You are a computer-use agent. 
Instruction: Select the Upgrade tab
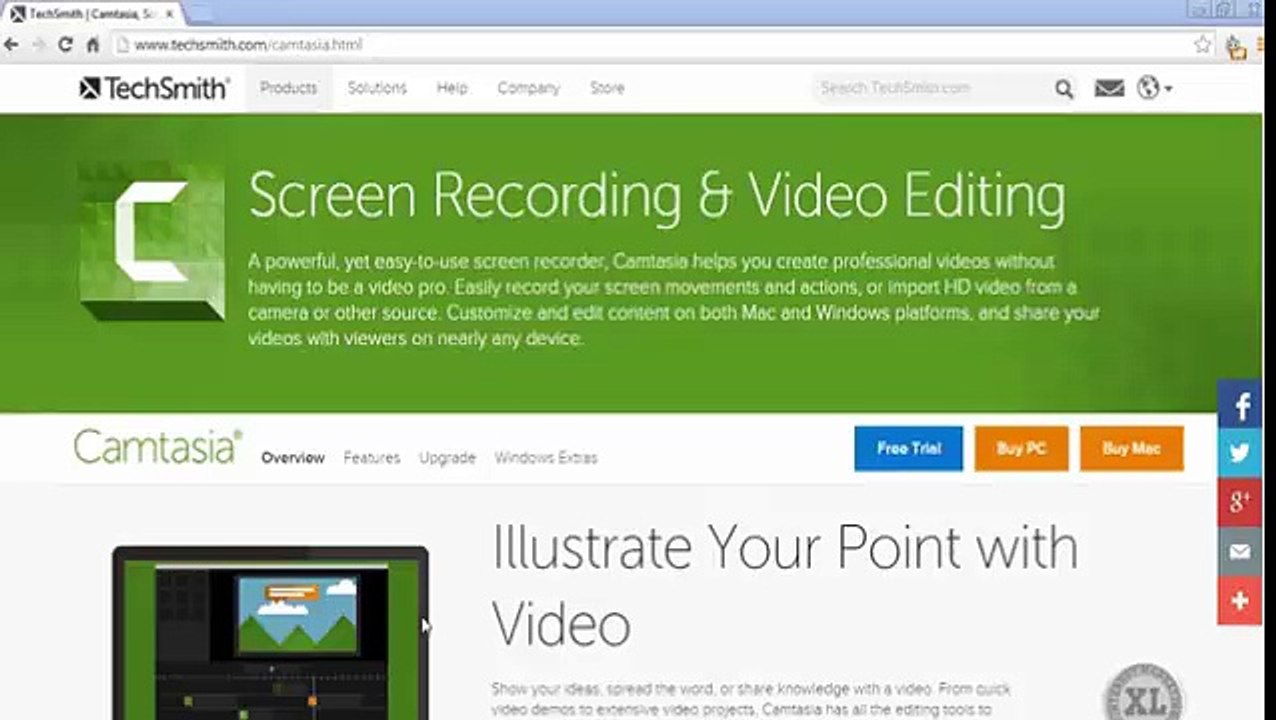pyautogui.click(x=447, y=458)
